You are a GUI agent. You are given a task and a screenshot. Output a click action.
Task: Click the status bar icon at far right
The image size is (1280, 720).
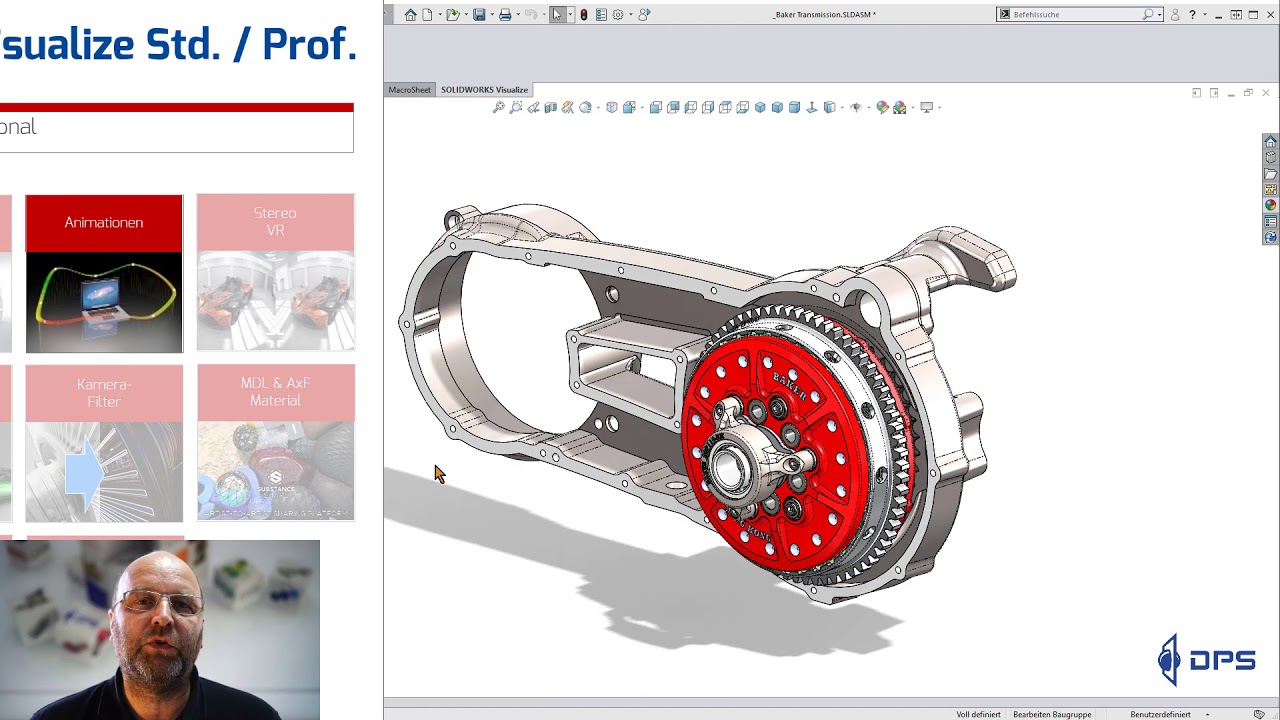click(x=1259, y=714)
